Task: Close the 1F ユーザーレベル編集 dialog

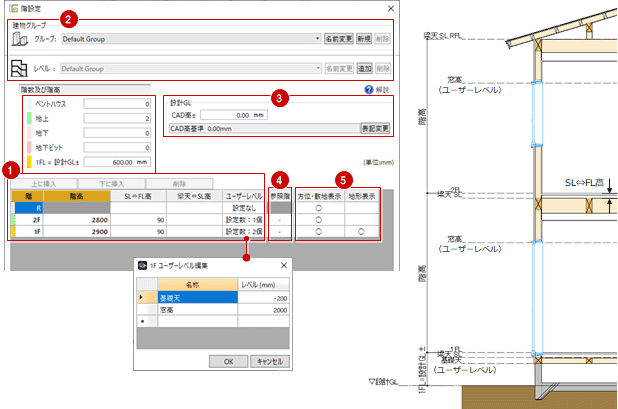Action: point(281,266)
